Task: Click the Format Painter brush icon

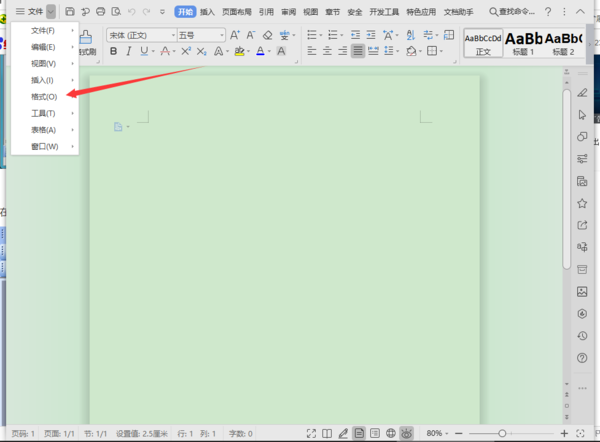Action: (86, 38)
